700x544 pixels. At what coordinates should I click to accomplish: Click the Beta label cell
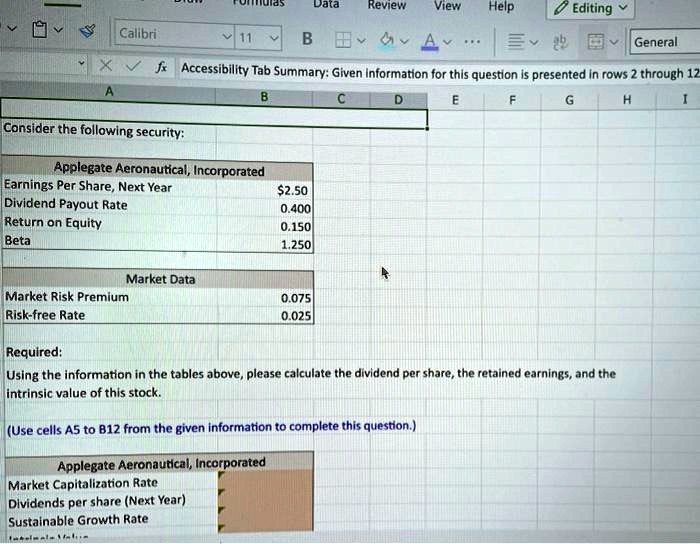pos(17,241)
